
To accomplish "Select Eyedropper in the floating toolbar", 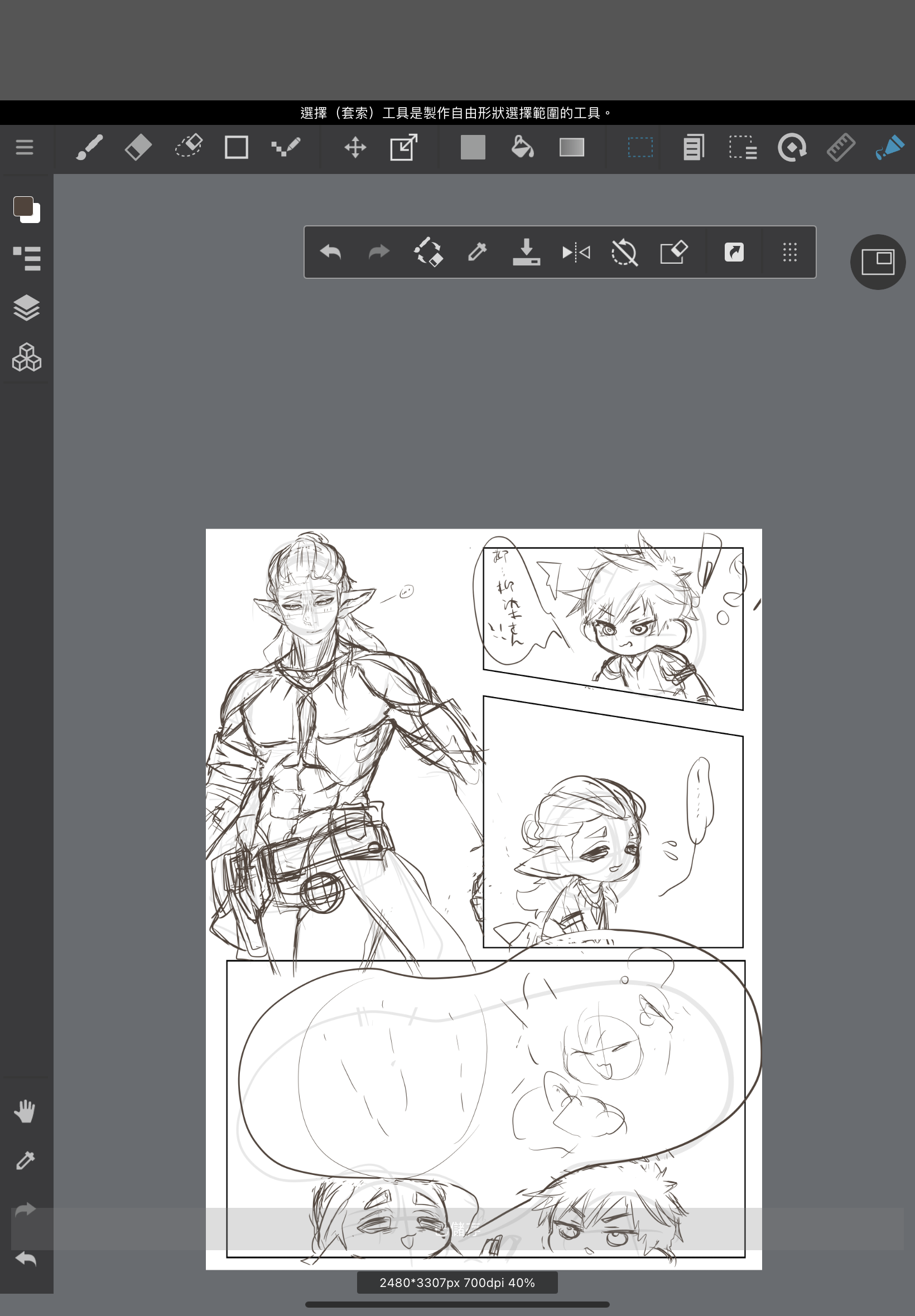I will click(x=477, y=252).
